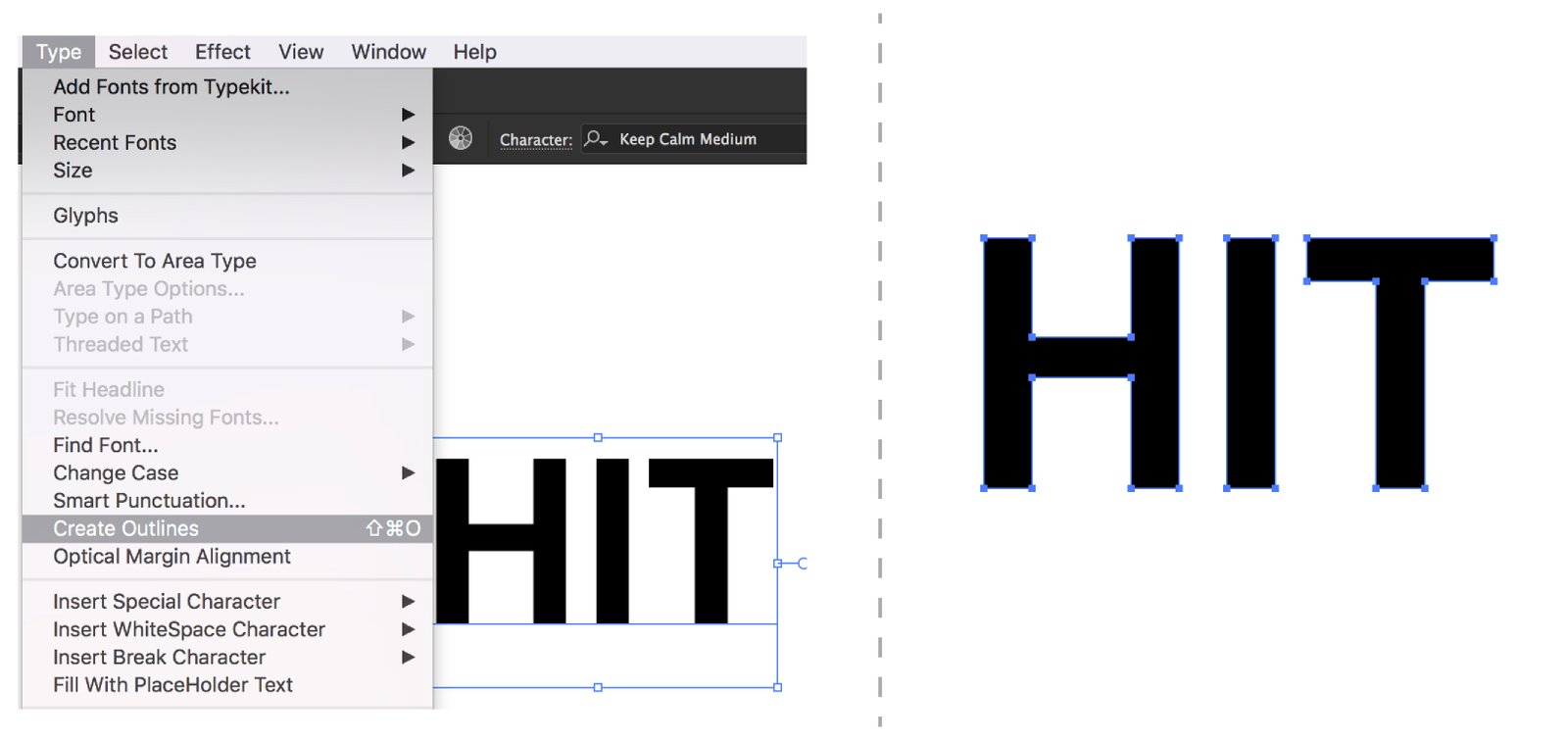Click top-right anchor point of outlined T
The width and height of the screenshot is (1568, 741).
[x=1494, y=238]
